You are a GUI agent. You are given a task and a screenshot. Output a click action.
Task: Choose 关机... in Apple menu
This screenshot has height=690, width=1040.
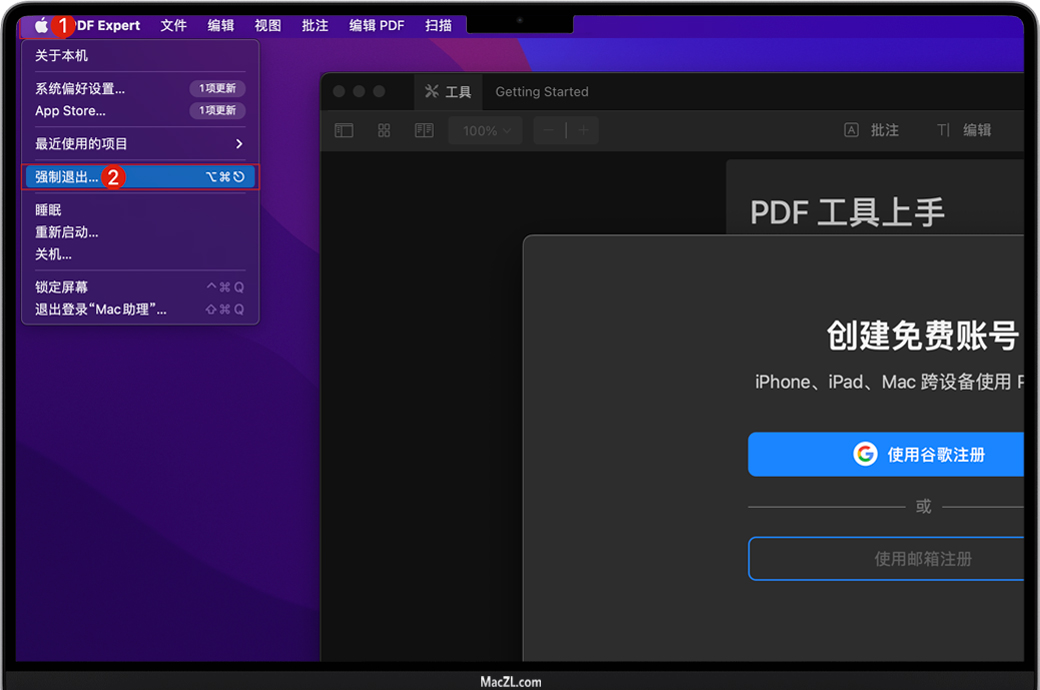point(139,254)
